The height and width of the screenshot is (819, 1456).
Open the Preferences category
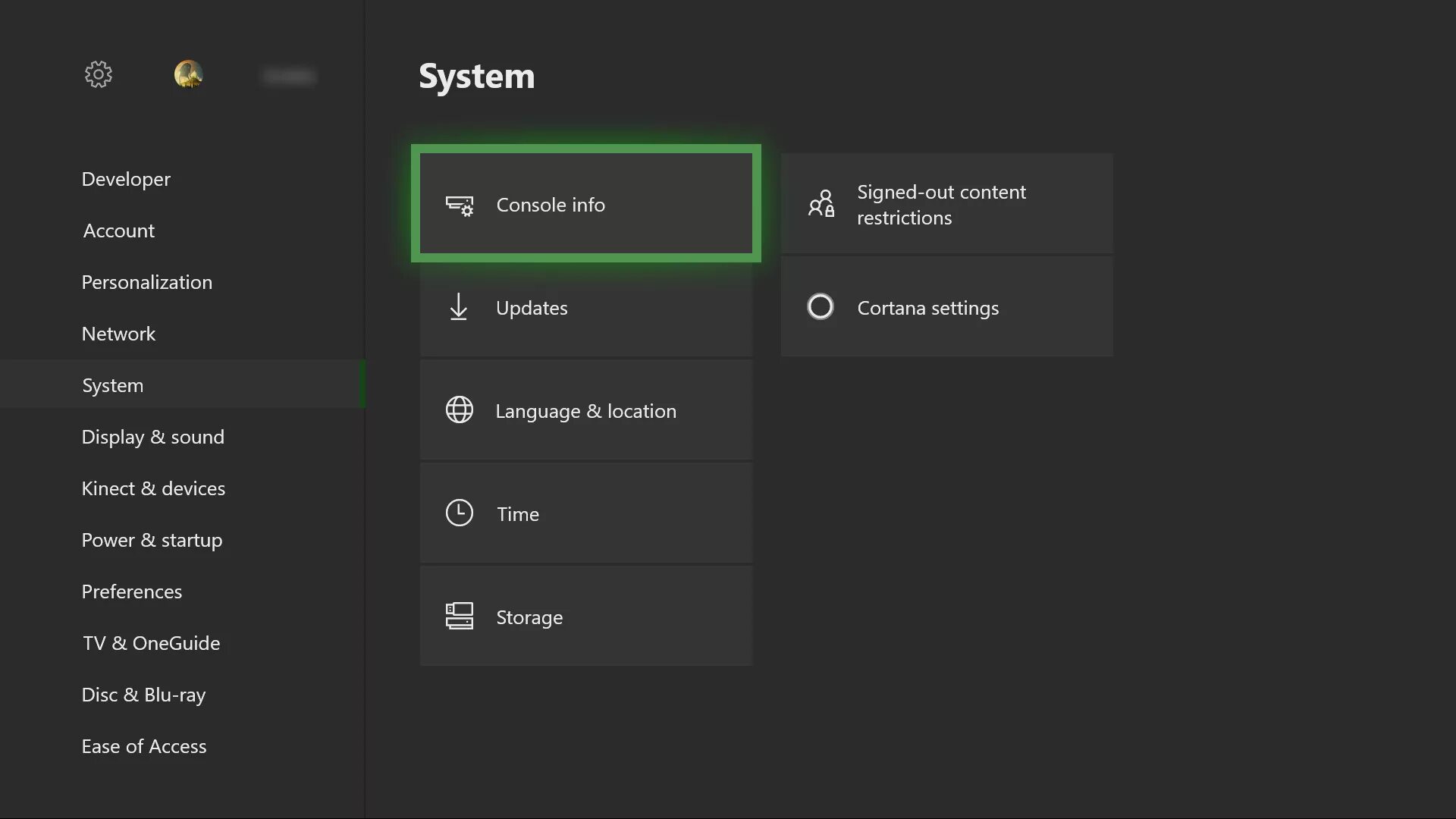click(x=132, y=591)
